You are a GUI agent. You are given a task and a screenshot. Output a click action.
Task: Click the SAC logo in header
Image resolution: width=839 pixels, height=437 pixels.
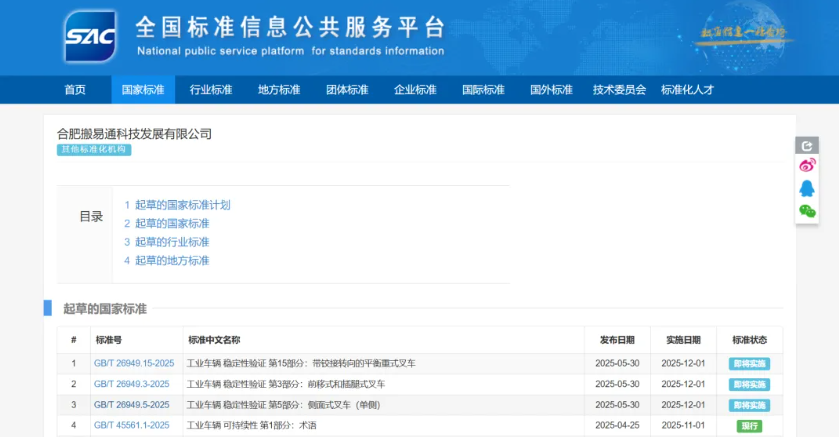click(90, 37)
